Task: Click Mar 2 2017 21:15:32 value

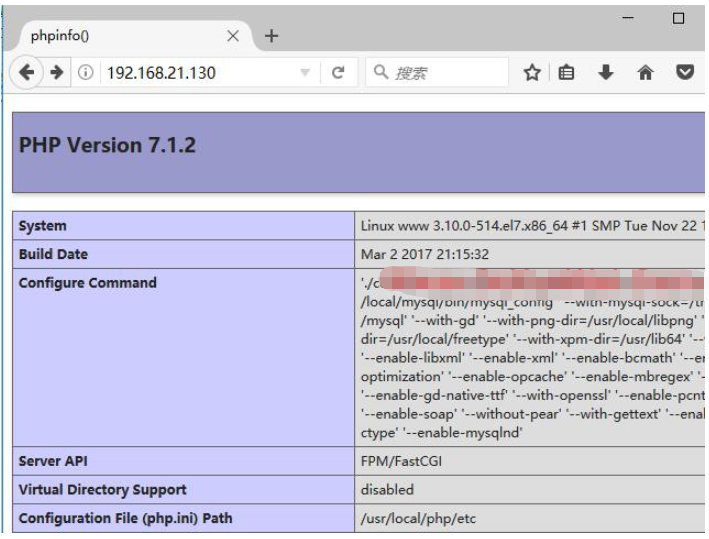Action: [x=425, y=254]
